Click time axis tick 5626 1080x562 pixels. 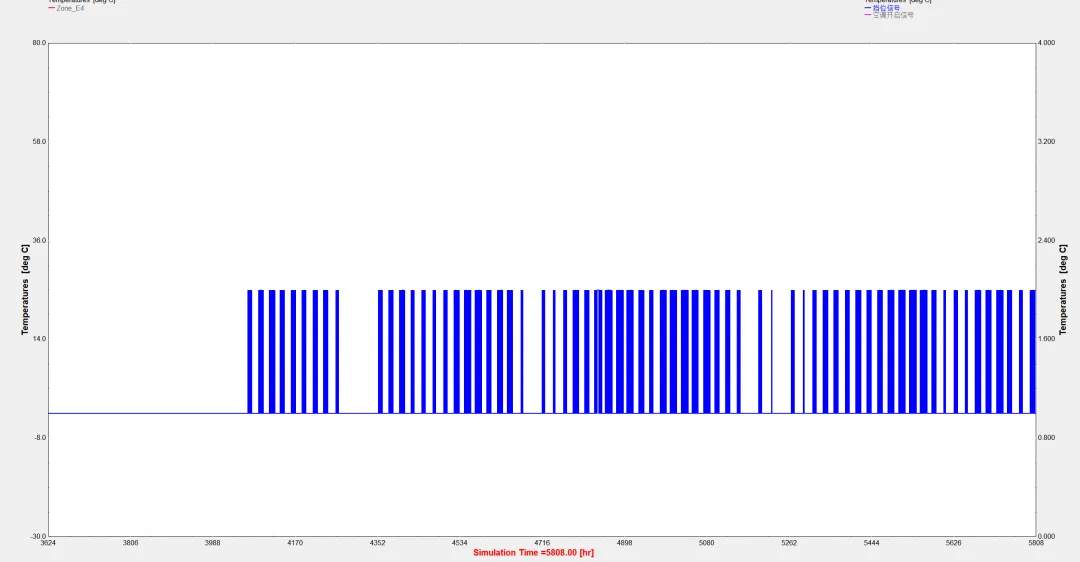pos(954,543)
